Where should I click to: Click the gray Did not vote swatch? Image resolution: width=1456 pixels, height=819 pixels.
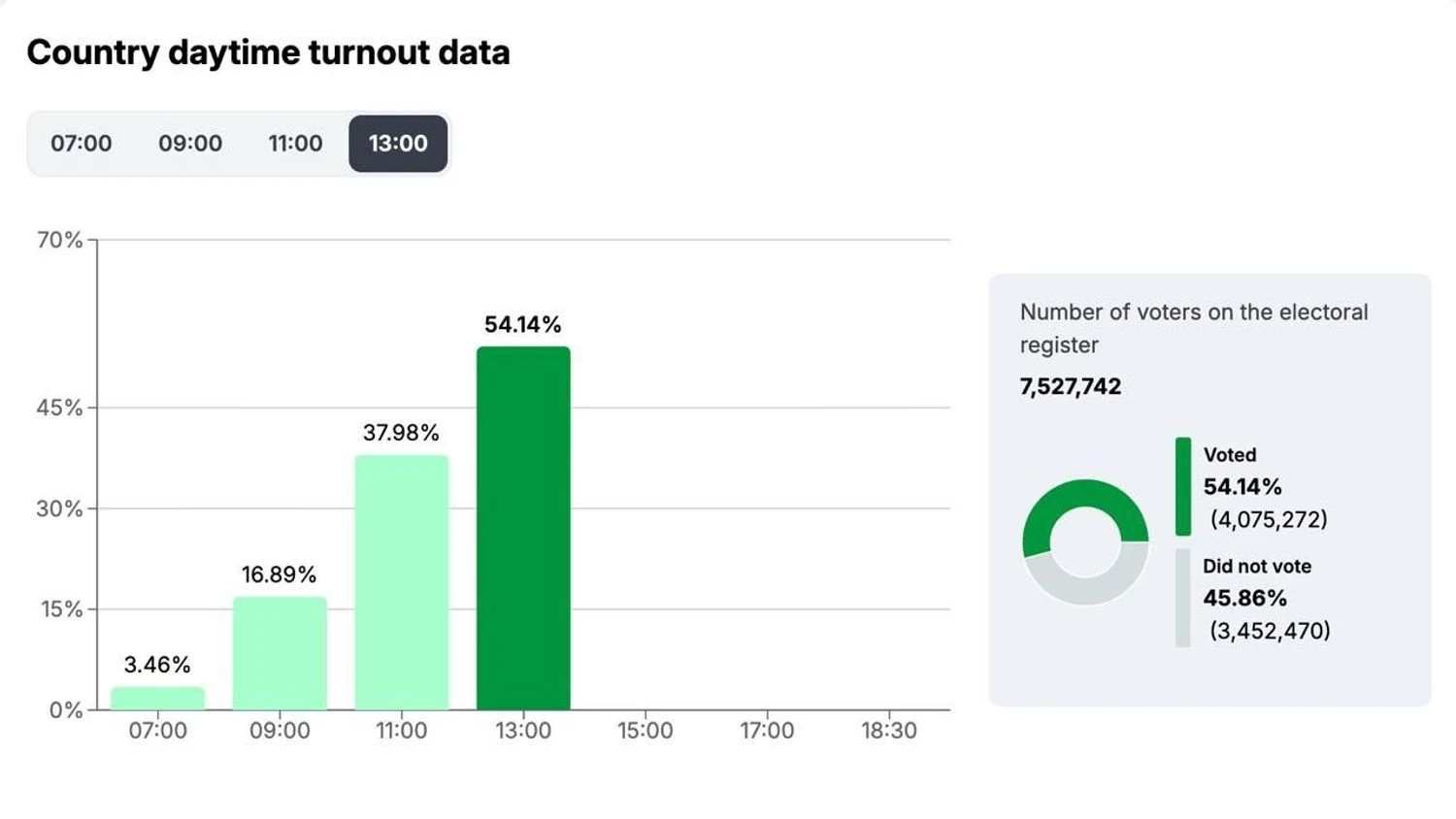(1182, 598)
